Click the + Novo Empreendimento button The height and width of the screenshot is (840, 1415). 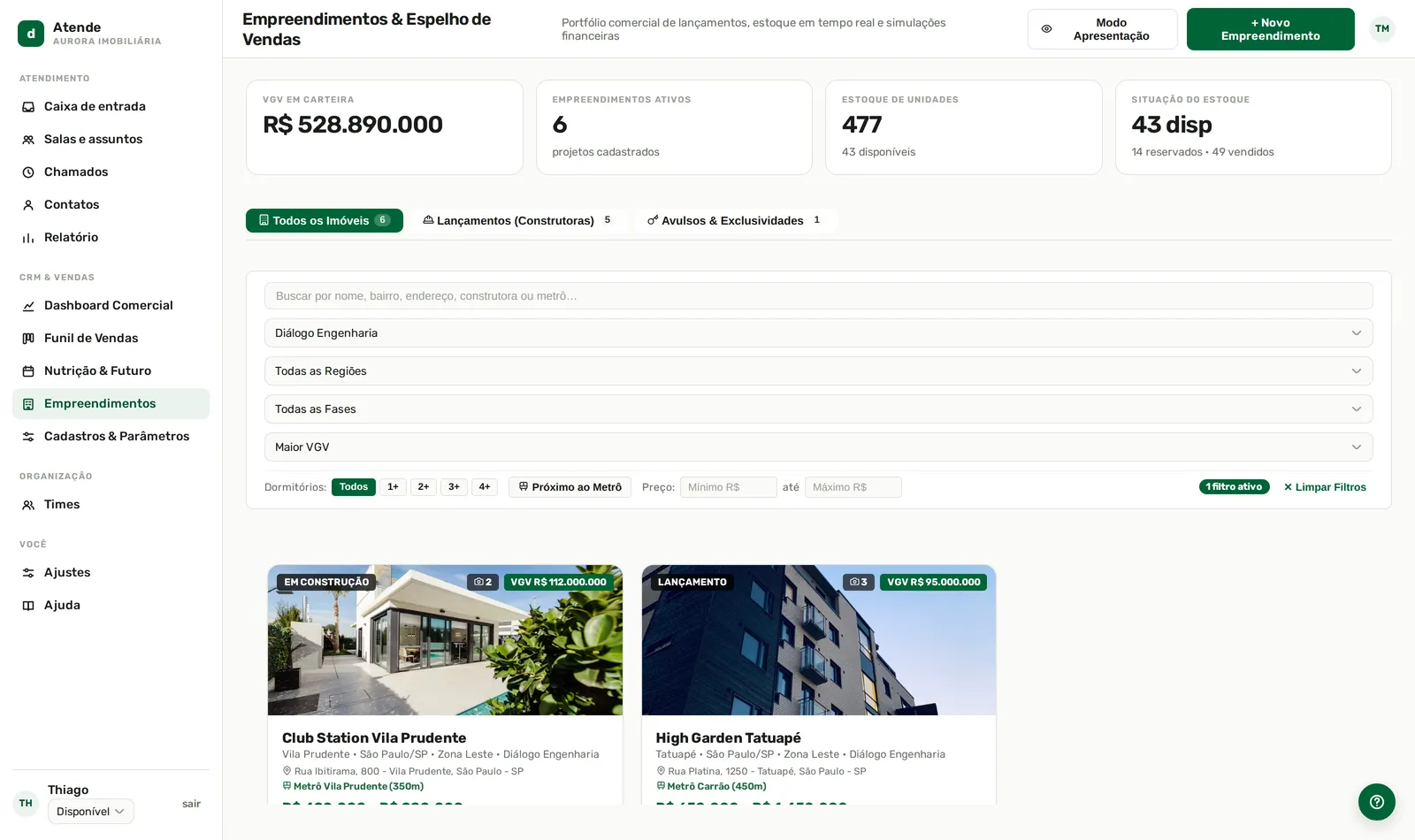1271,29
